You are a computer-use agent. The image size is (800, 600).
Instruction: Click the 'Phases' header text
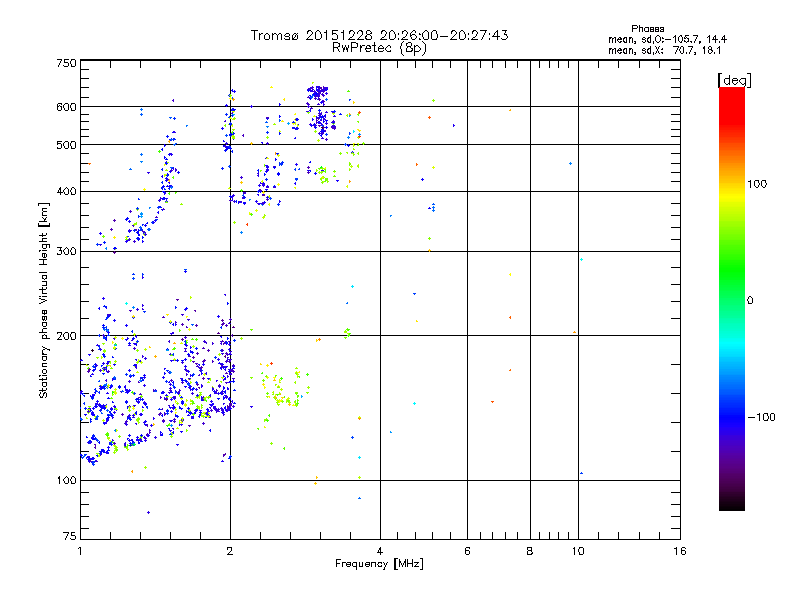click(647, 29)
